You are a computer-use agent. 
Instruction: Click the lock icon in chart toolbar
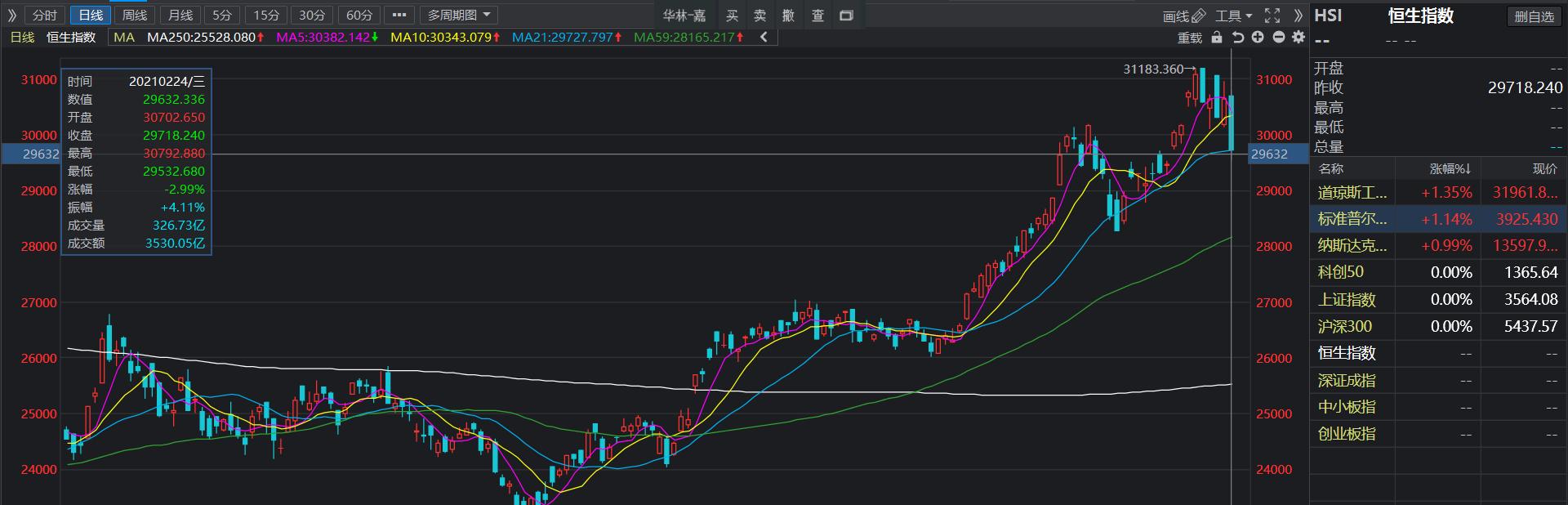pyautogui.click(x=1217, y=38)
